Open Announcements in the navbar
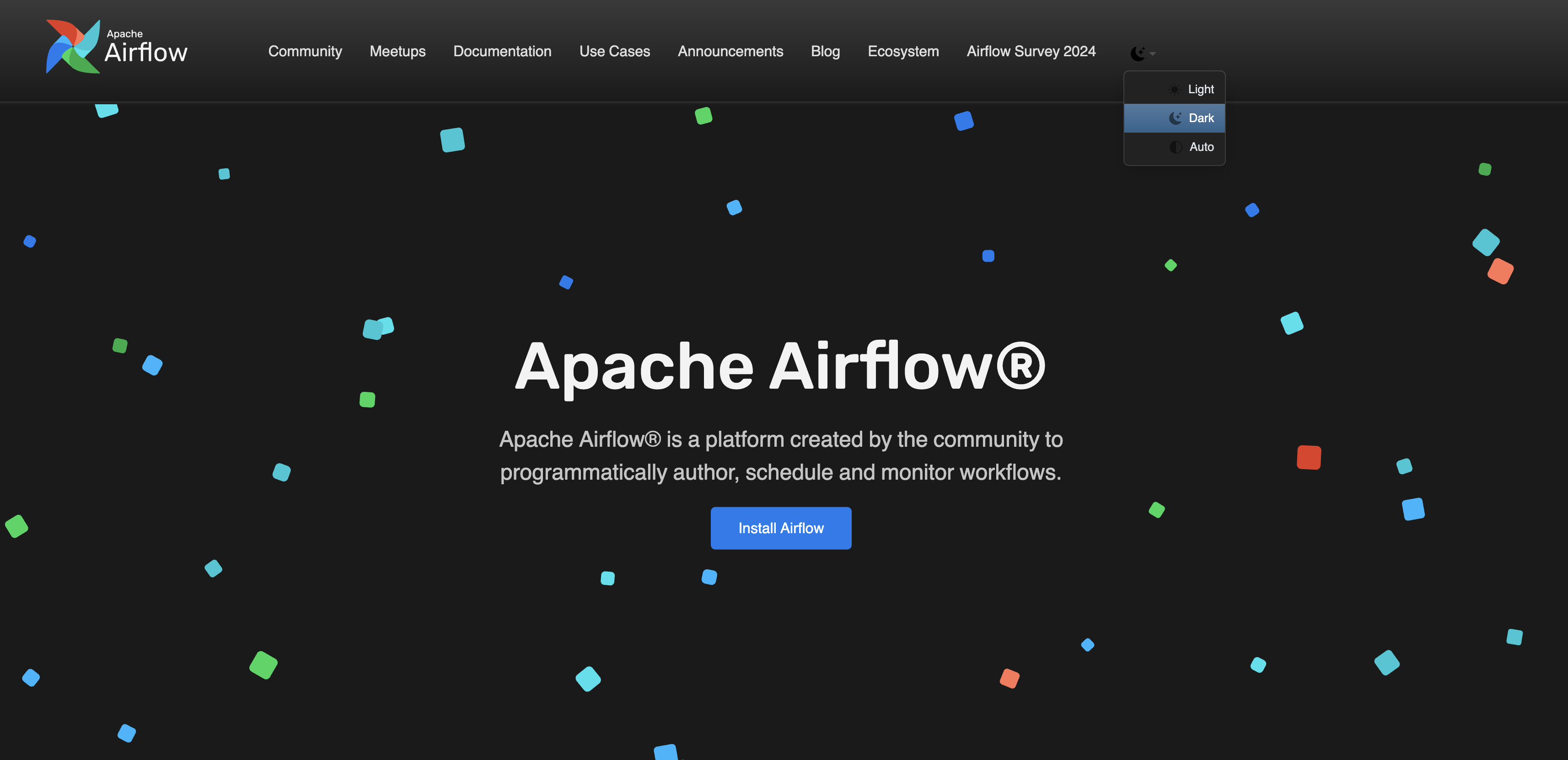Image resolution: width=1568 pixels, height=760 pixels. click(730, 52)
